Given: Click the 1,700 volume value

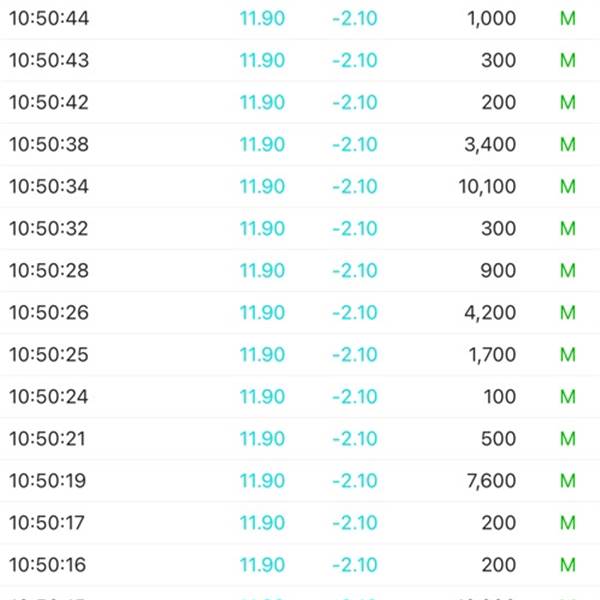Looking at the screenshot, I should pos(492,355).
